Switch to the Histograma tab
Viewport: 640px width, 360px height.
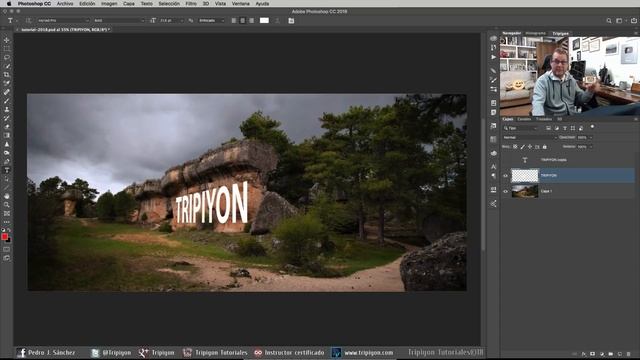pyautogui.click(x=536, y=33)
